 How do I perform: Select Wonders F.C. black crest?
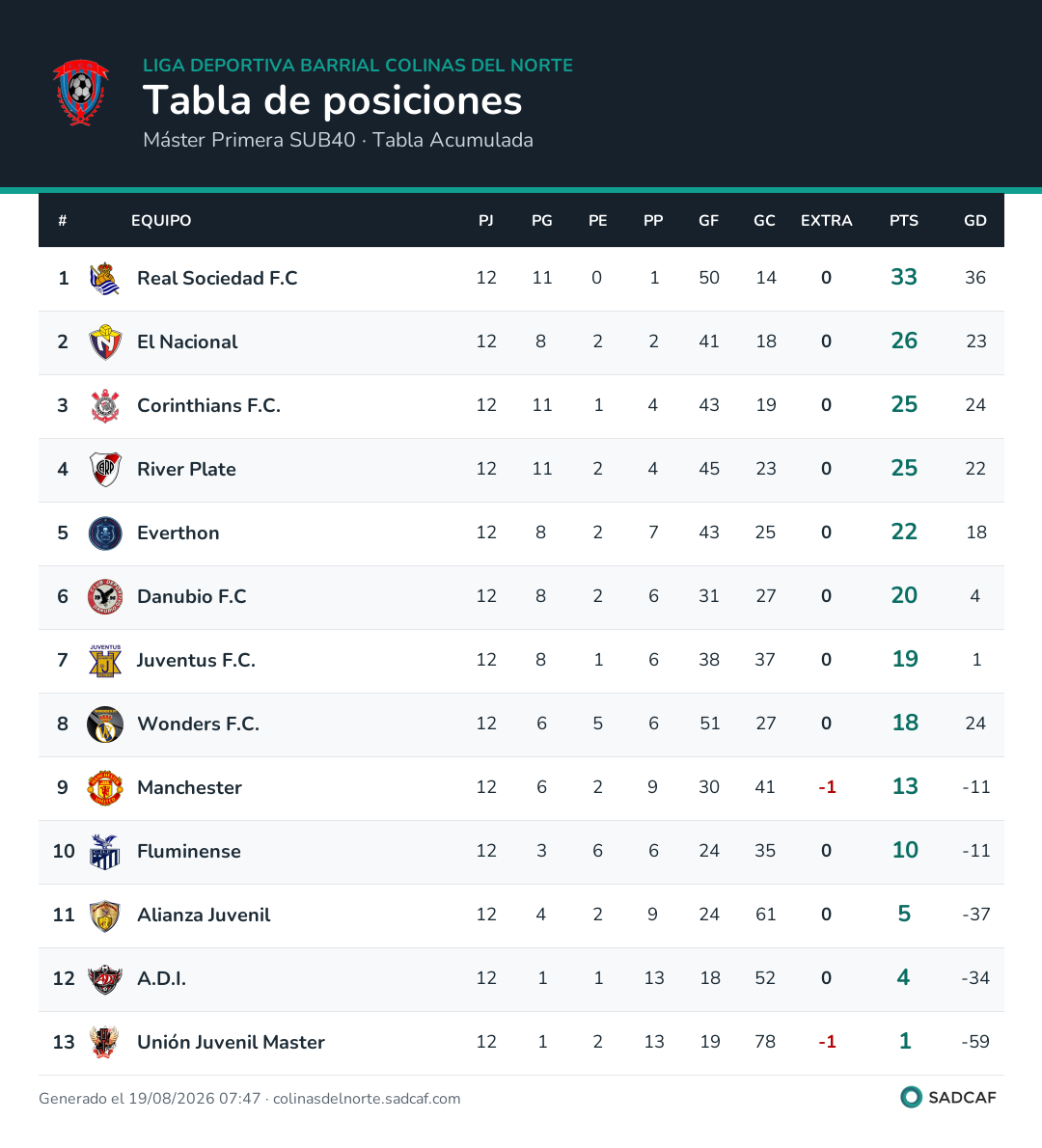click(x=105, y=724)
